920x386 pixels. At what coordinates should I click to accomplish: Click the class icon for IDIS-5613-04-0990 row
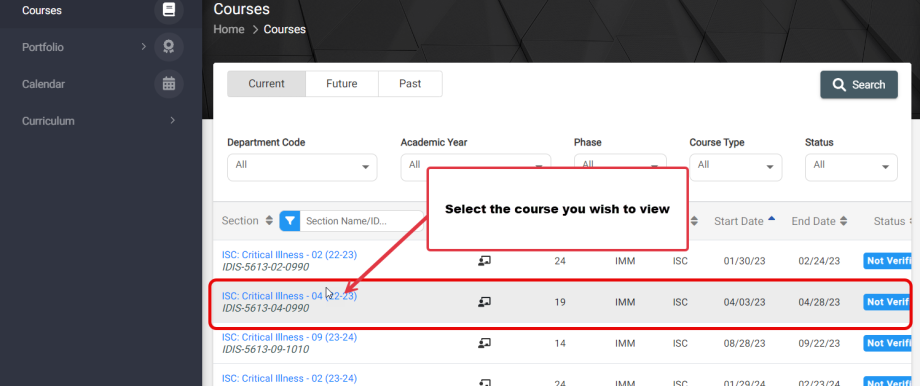click(x=484, y=302)
